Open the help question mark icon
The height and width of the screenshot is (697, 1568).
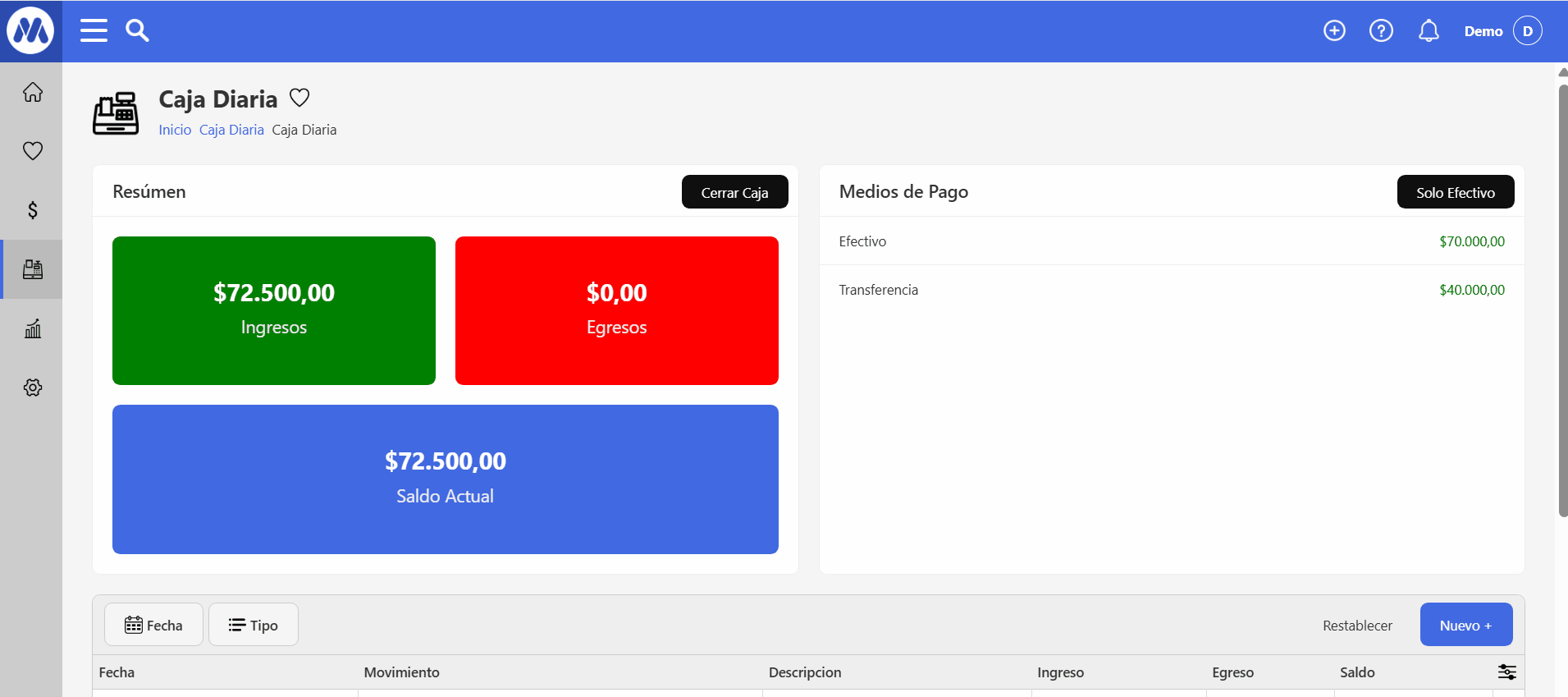(1381, 30)
